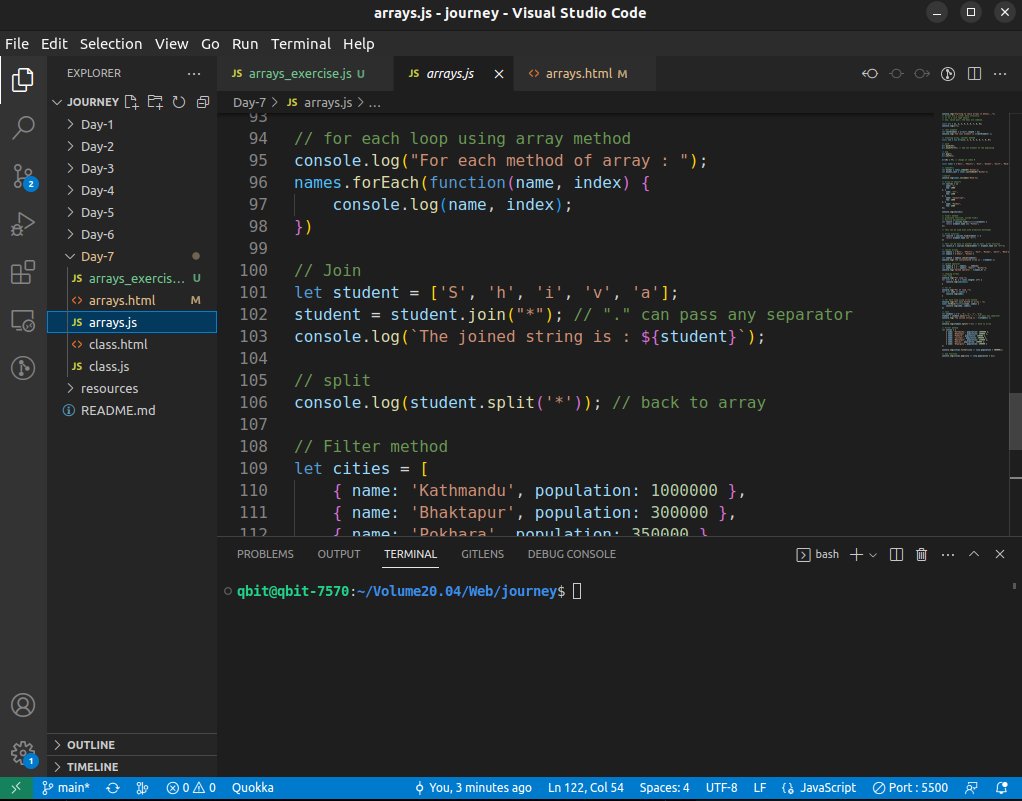Screen dimensions: 1022x801
Task: Split the editor to the right
Action: click(974, 74)
